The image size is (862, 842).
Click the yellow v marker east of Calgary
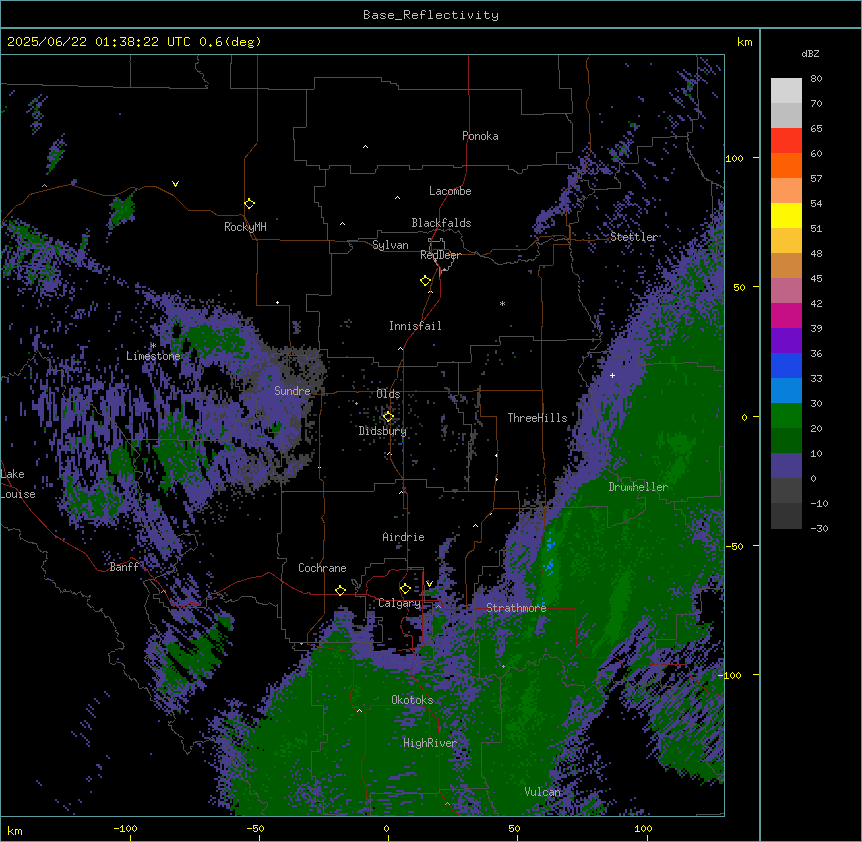(x=429, y=584)
